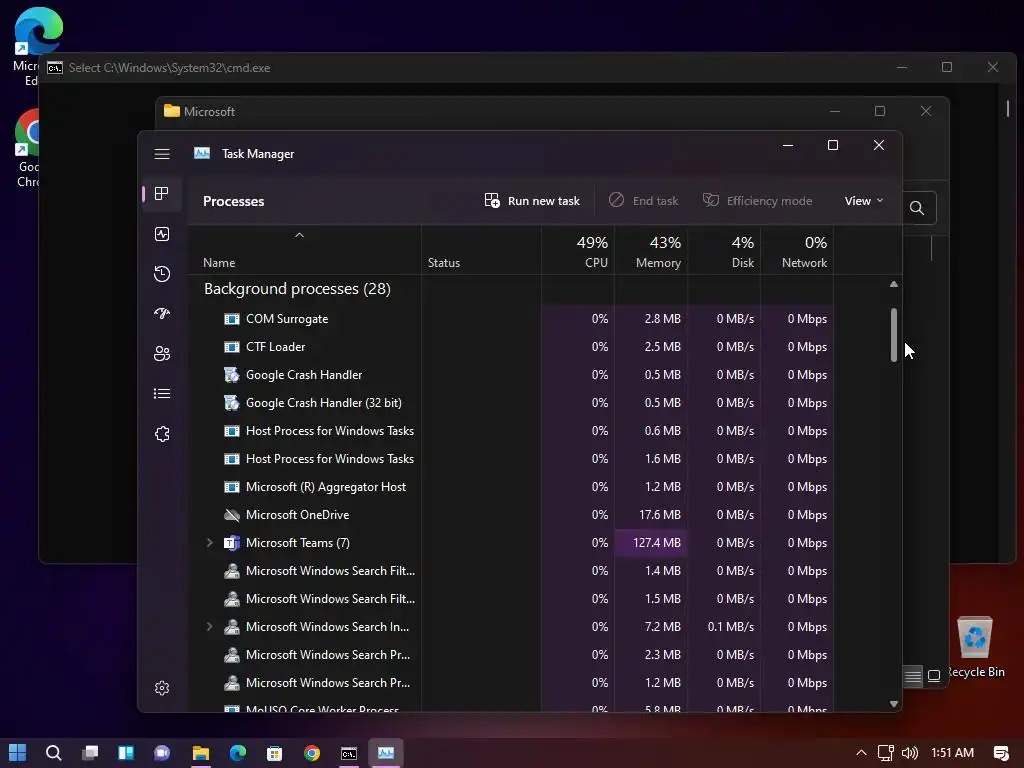Open Windows Start menu
This screenshot has height=768, width=1024.
(18, 752)
